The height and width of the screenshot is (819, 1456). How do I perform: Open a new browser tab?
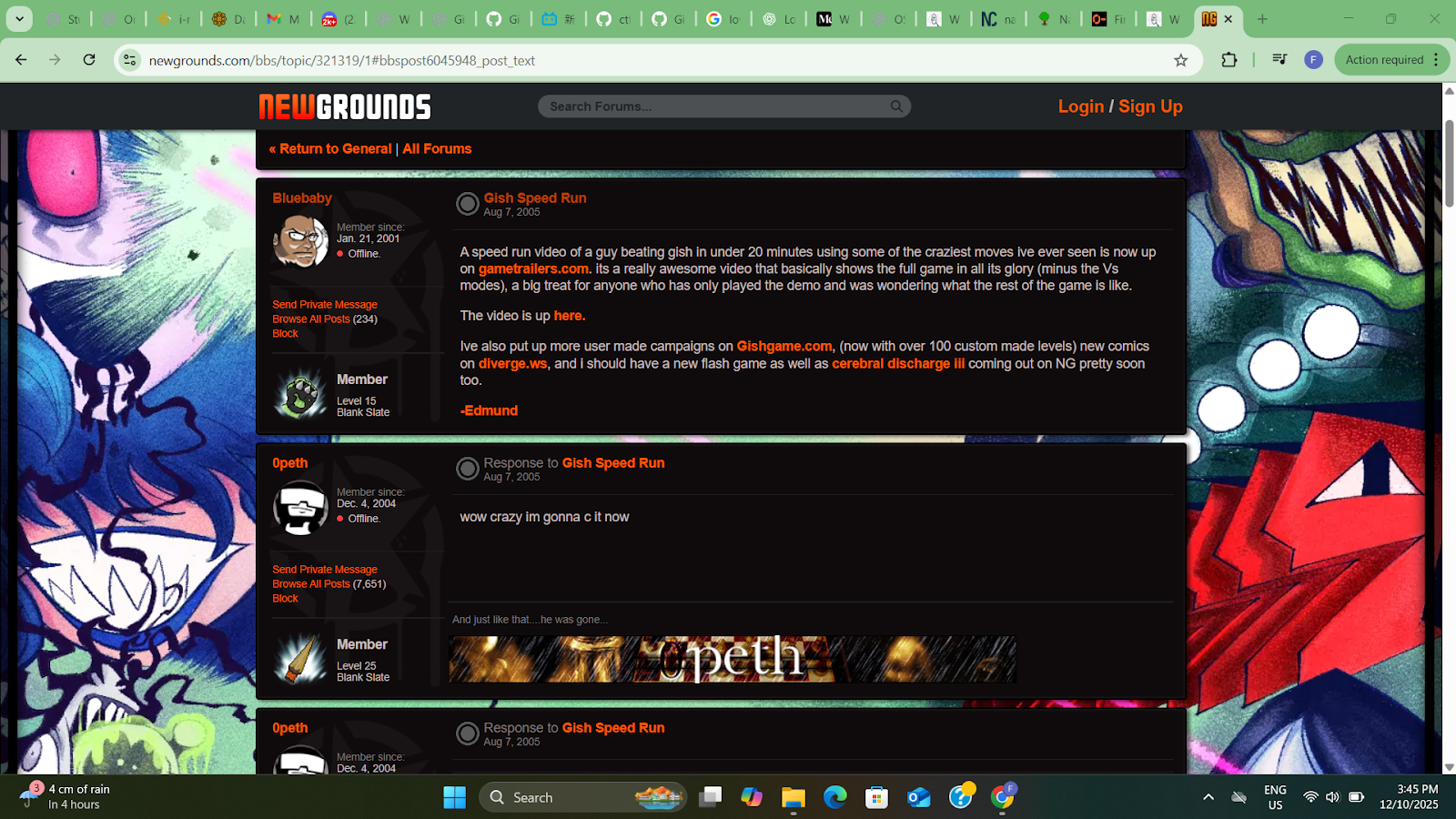(x=1262, y=19)
